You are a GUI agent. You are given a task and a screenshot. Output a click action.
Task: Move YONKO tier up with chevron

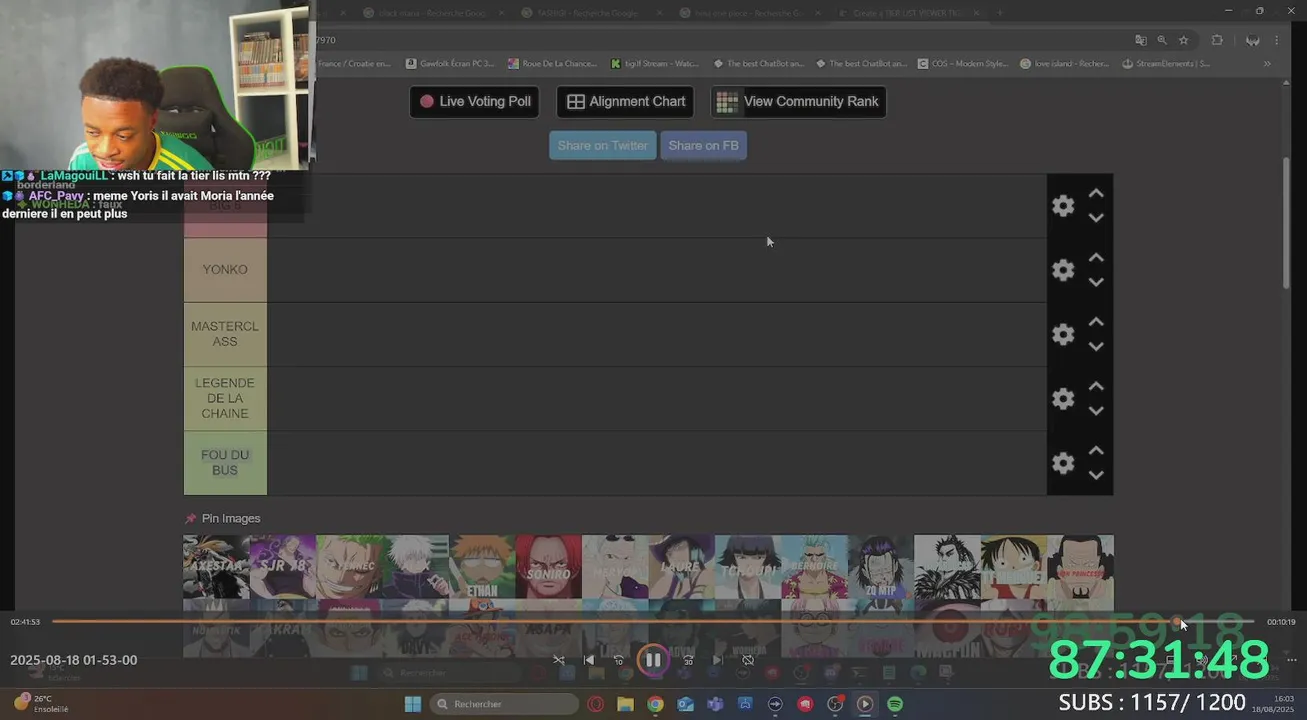point(1096,257)
